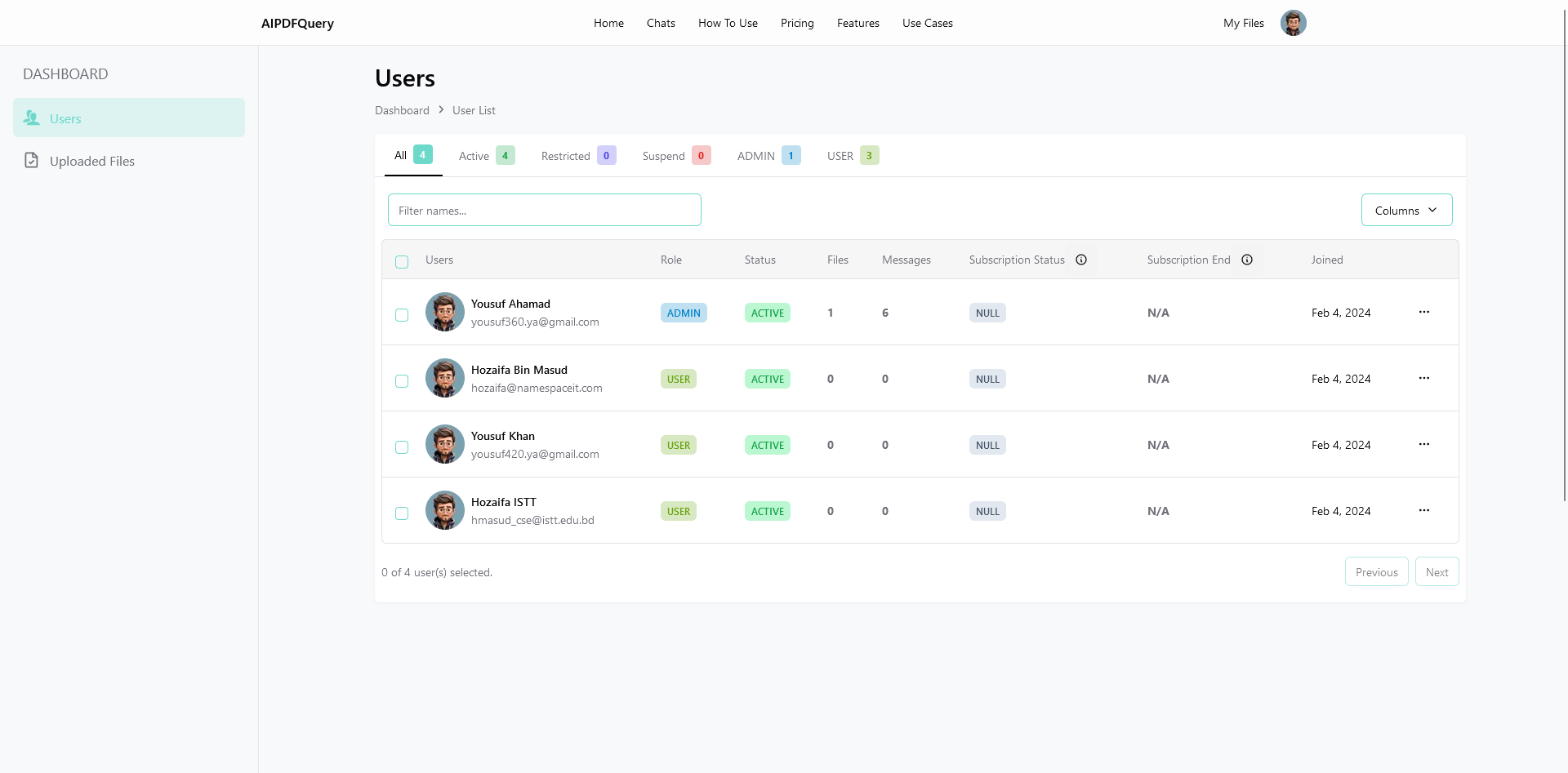Open Uploaded Files in sidebar
Screen dimensions: 1568x773
click(x=129, y=161)
